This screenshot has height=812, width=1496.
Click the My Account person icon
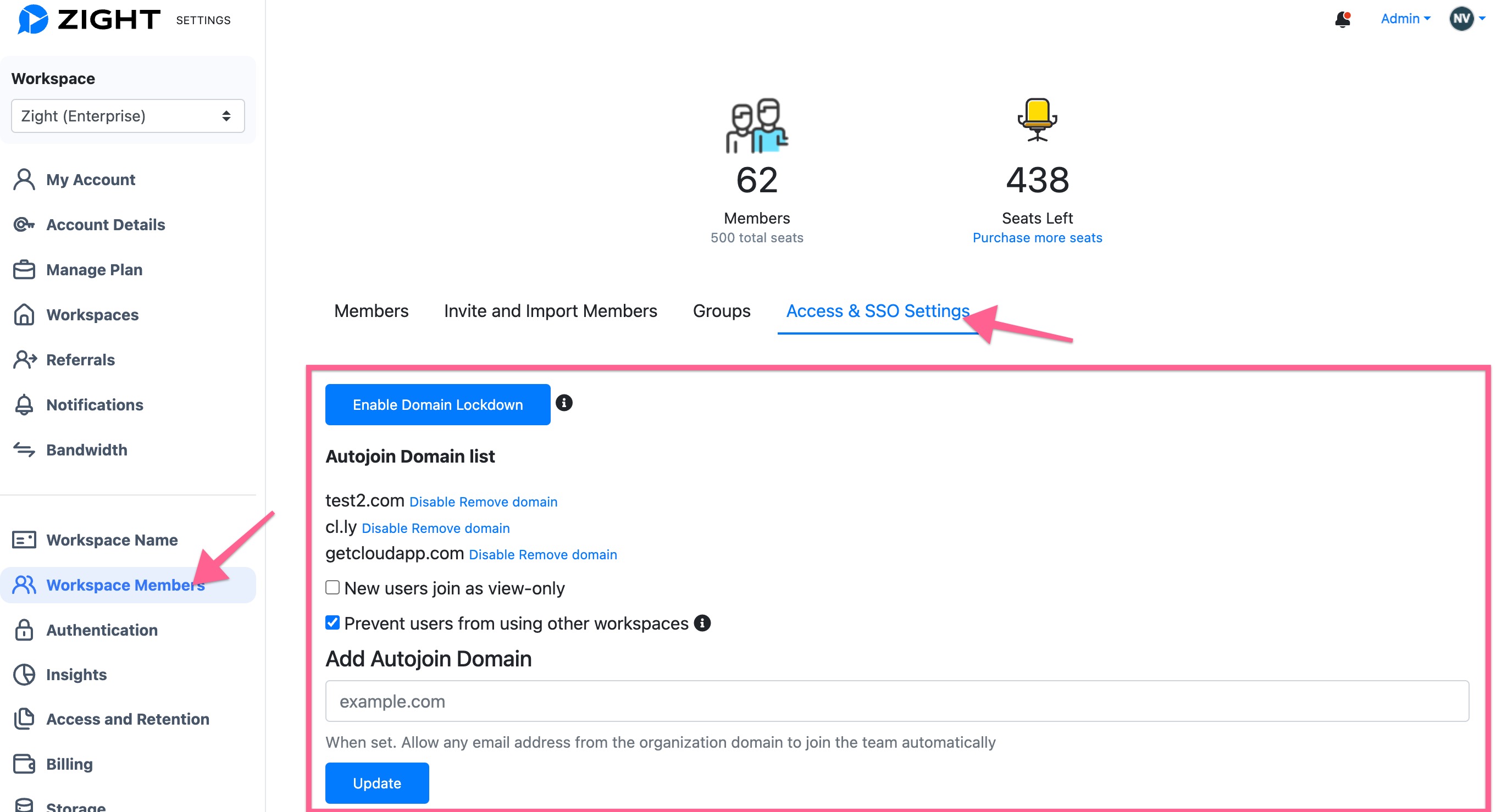24,179
